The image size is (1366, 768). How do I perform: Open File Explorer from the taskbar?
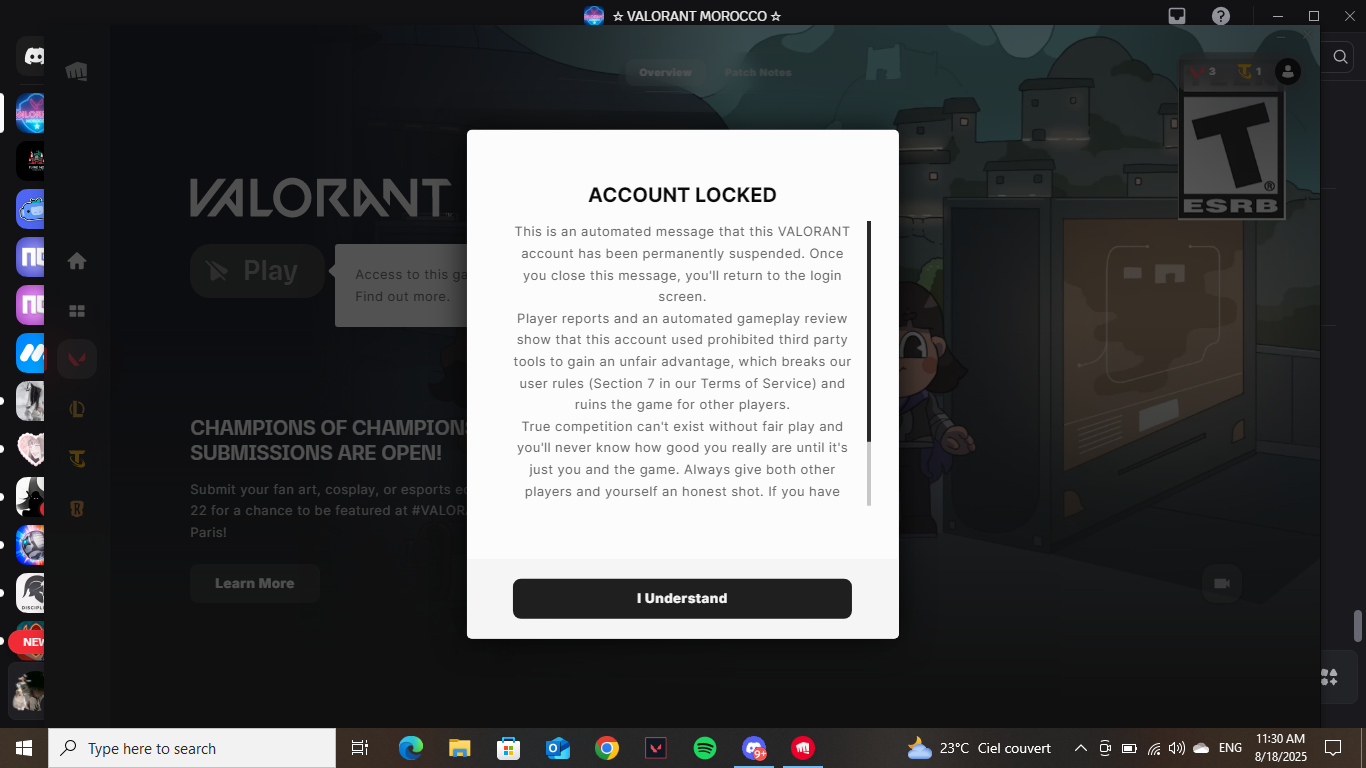tap(459, 748)
